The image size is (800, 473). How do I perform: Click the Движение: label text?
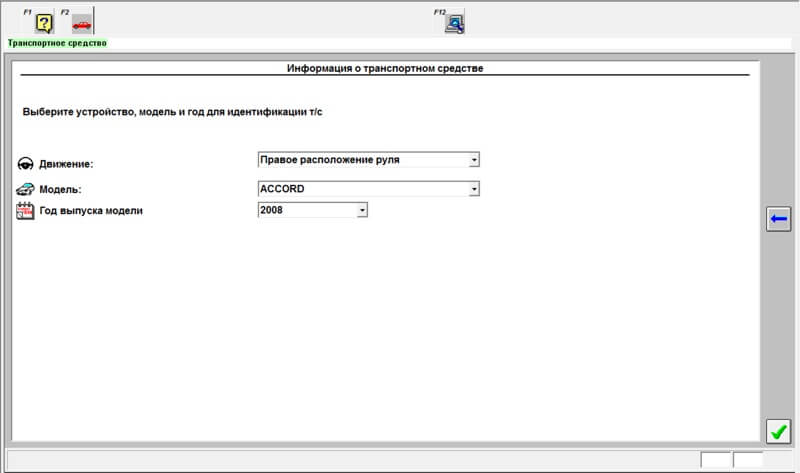click(66, 164)
